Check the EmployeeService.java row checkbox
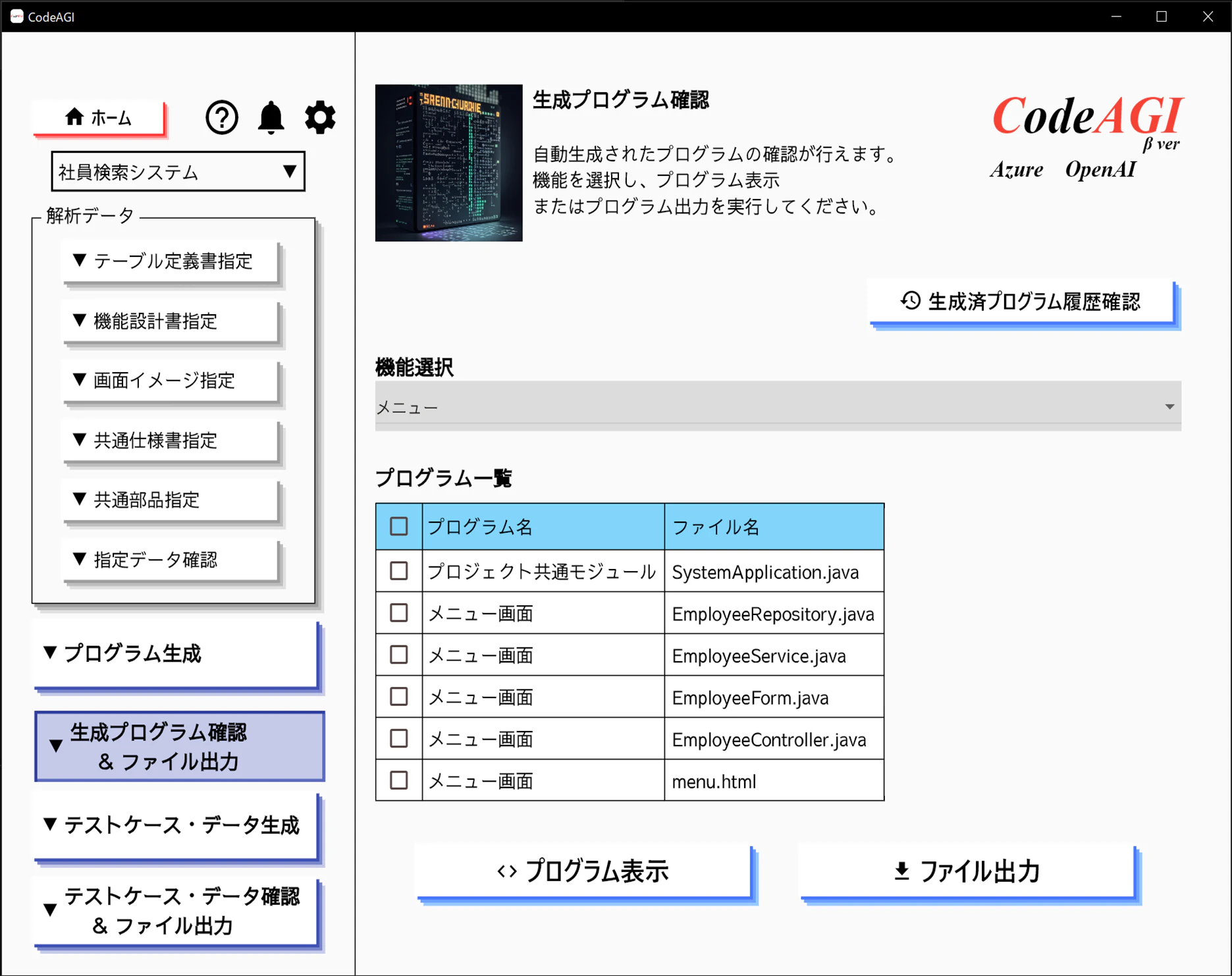This screenshot has width=1232, height=976. 399,655
